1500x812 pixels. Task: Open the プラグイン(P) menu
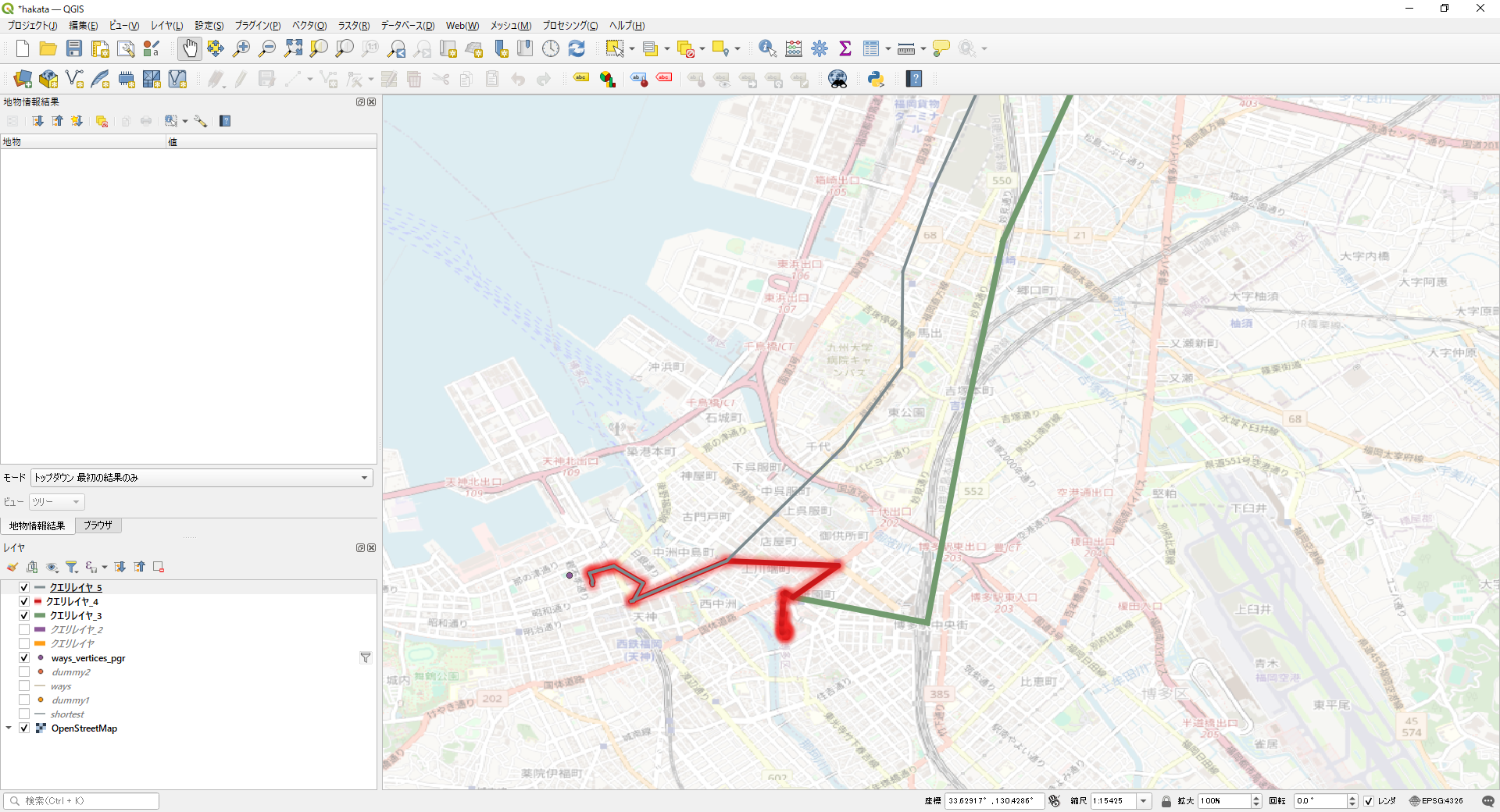coord(257,26)
